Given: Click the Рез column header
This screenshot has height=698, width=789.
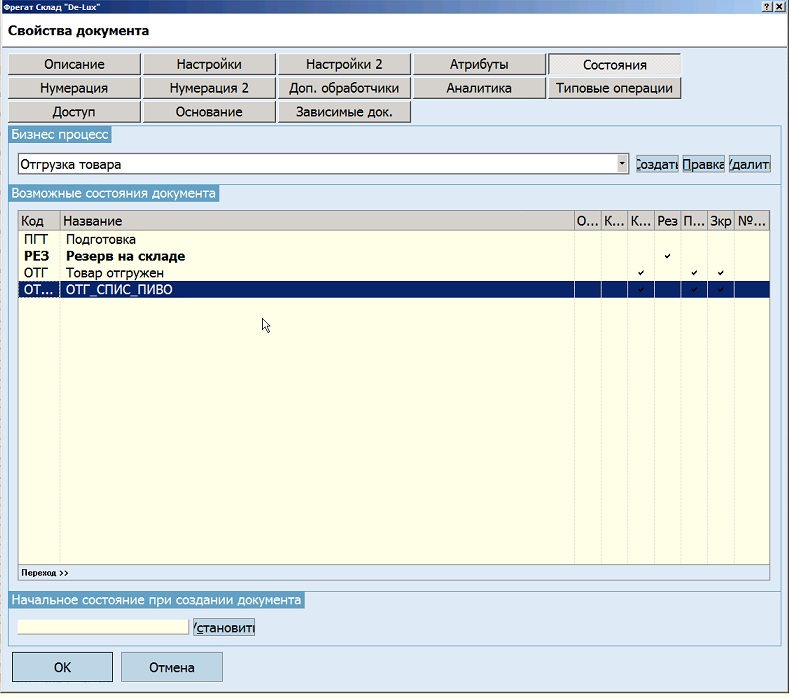Looking at the screenshot, I should click(x=667, y=221).
